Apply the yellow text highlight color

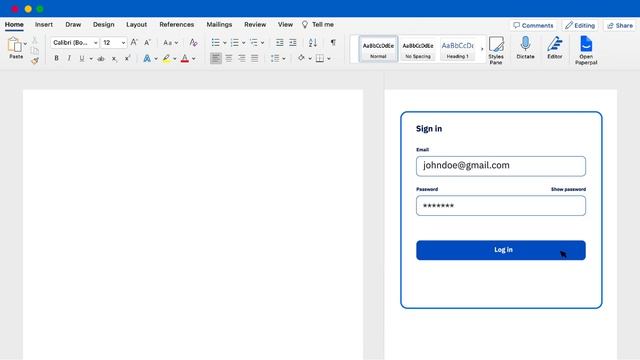pyautogui.click(x=166, y=59)
